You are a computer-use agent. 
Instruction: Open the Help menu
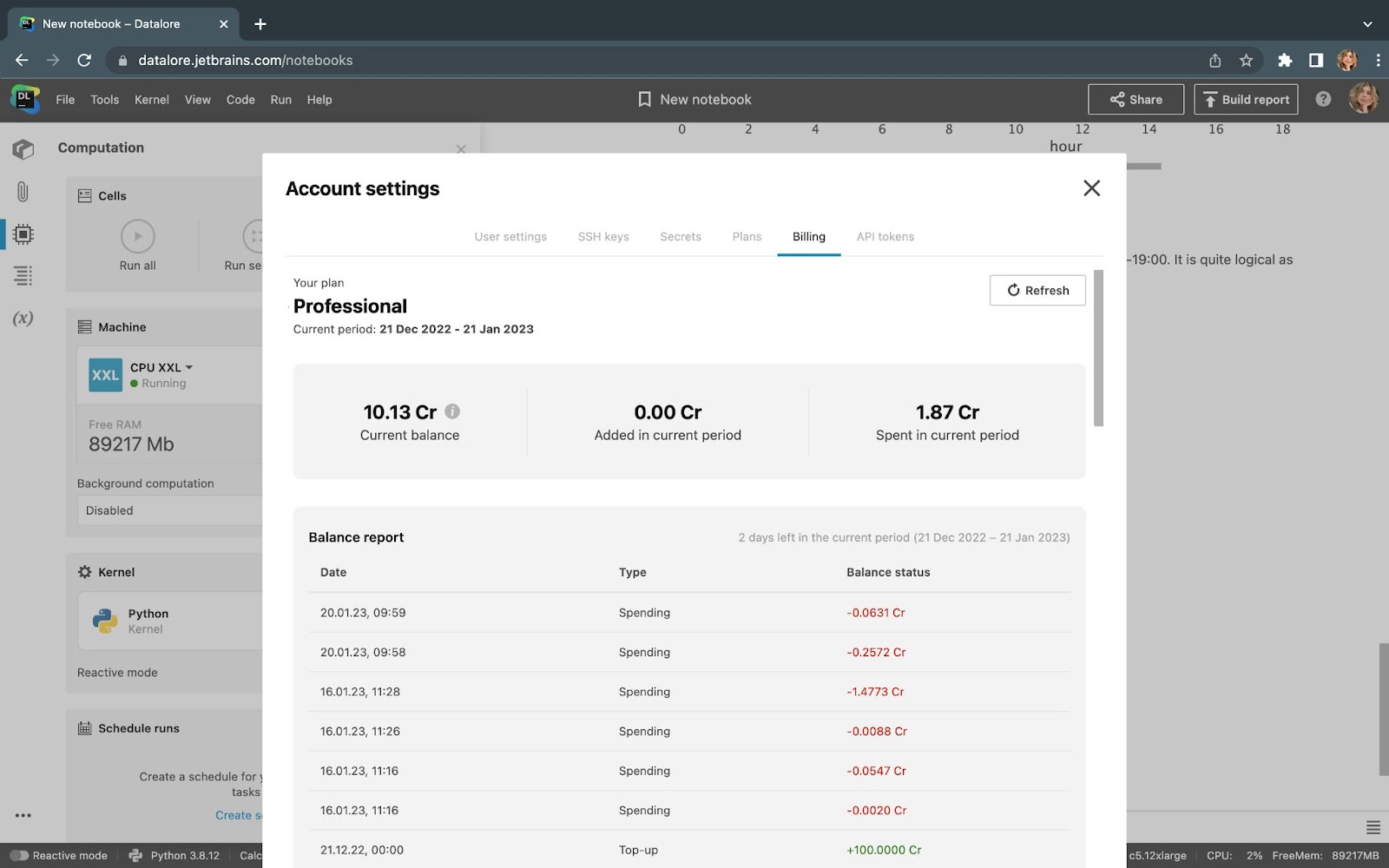point(319,100)
